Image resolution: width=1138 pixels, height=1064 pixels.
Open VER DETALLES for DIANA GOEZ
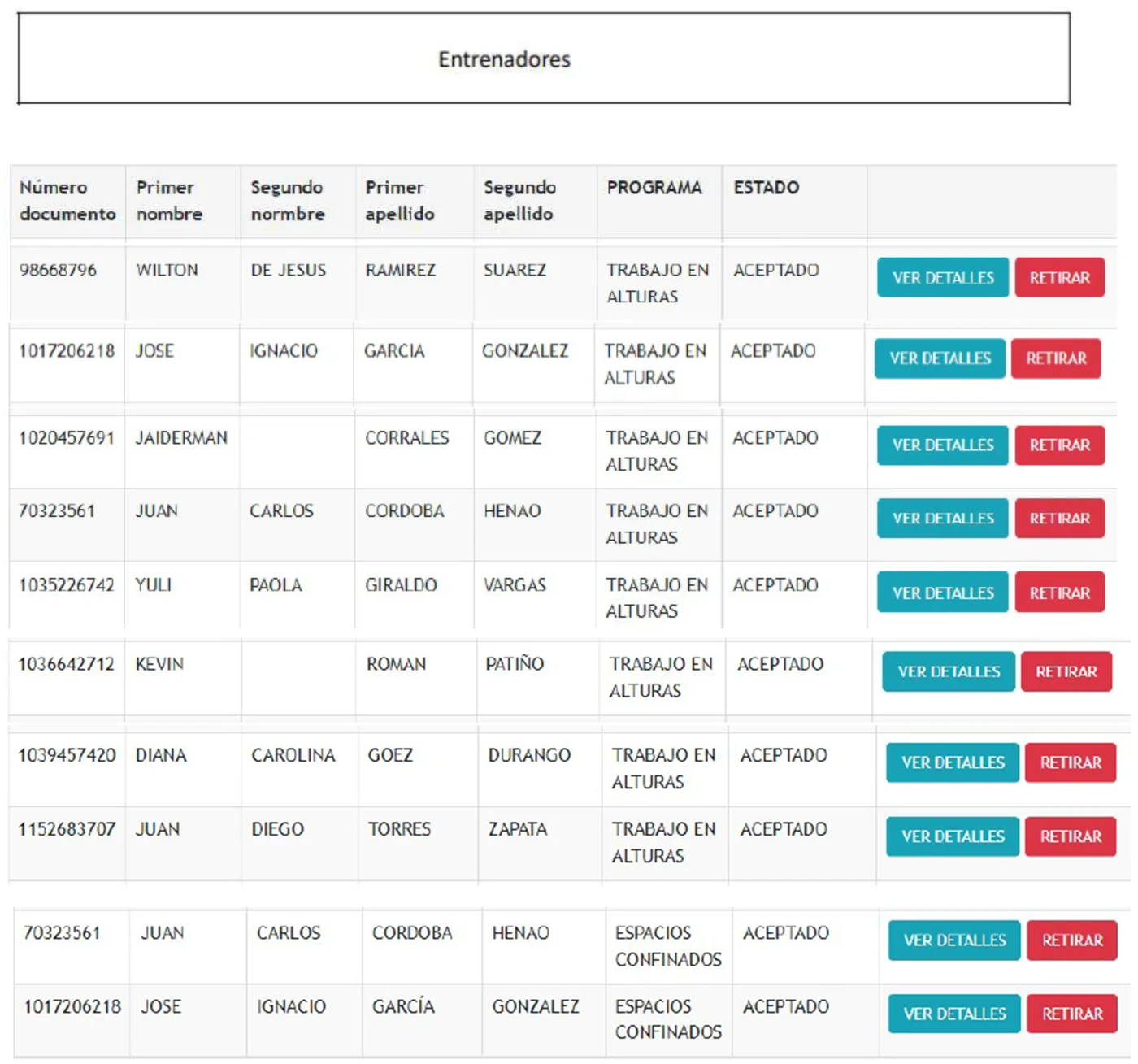(x=953, y=762)
